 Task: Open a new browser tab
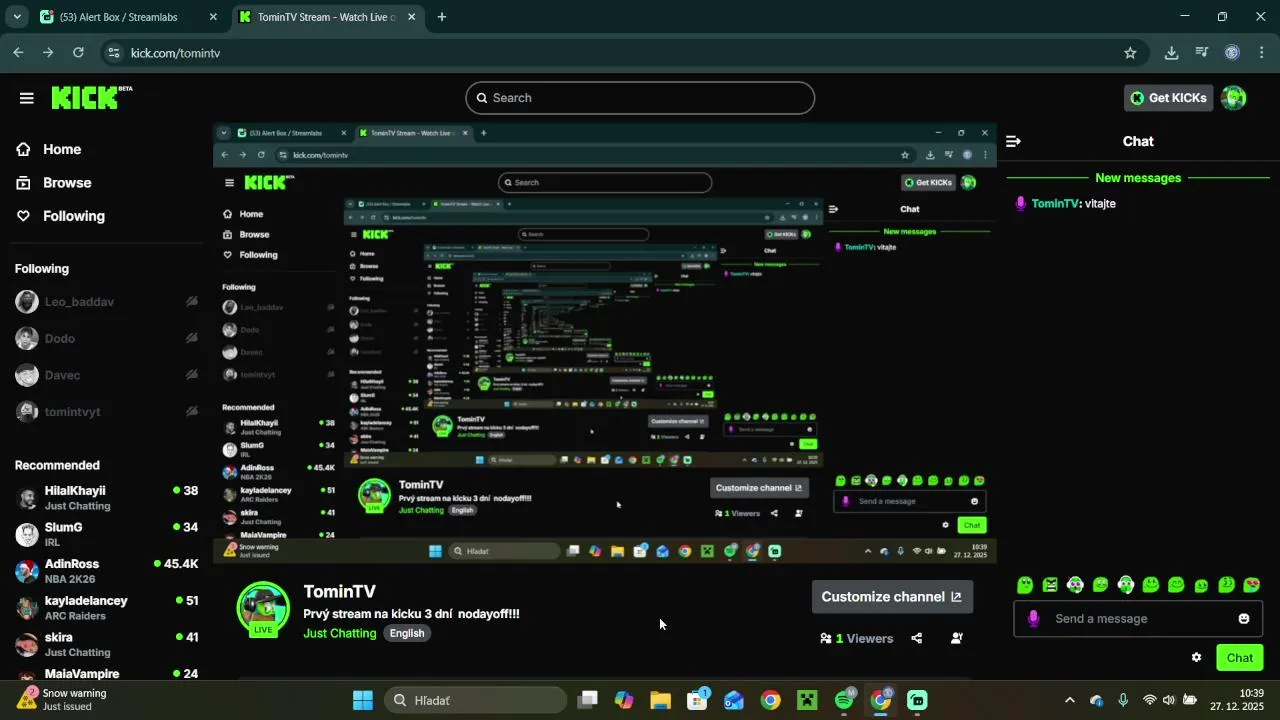(x=442, y=17)
